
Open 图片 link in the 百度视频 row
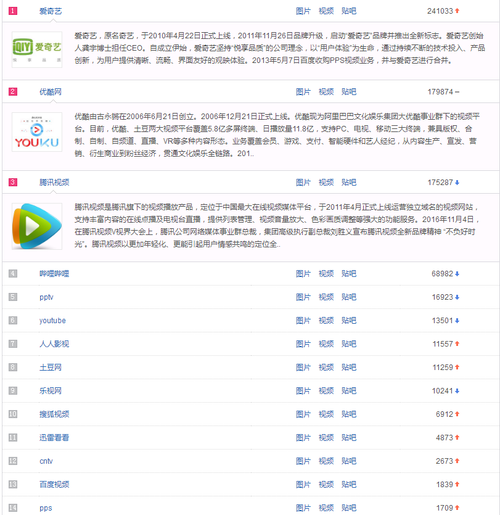tap(303, 484)
